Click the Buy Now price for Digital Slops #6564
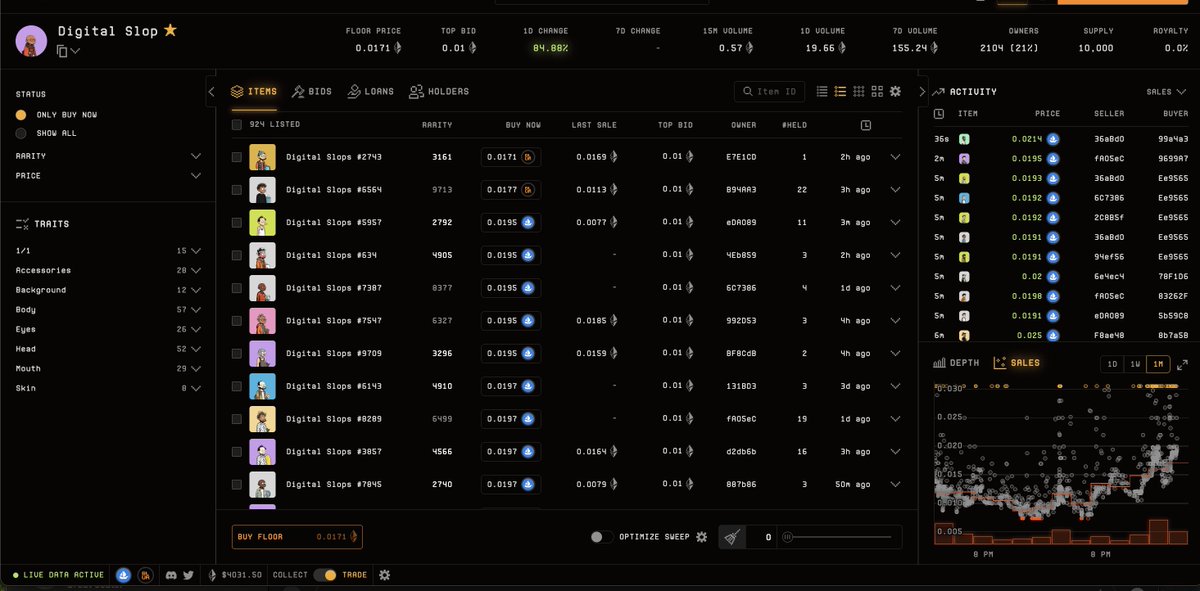Screen dimensions: 1200x591 pos(511,189)
